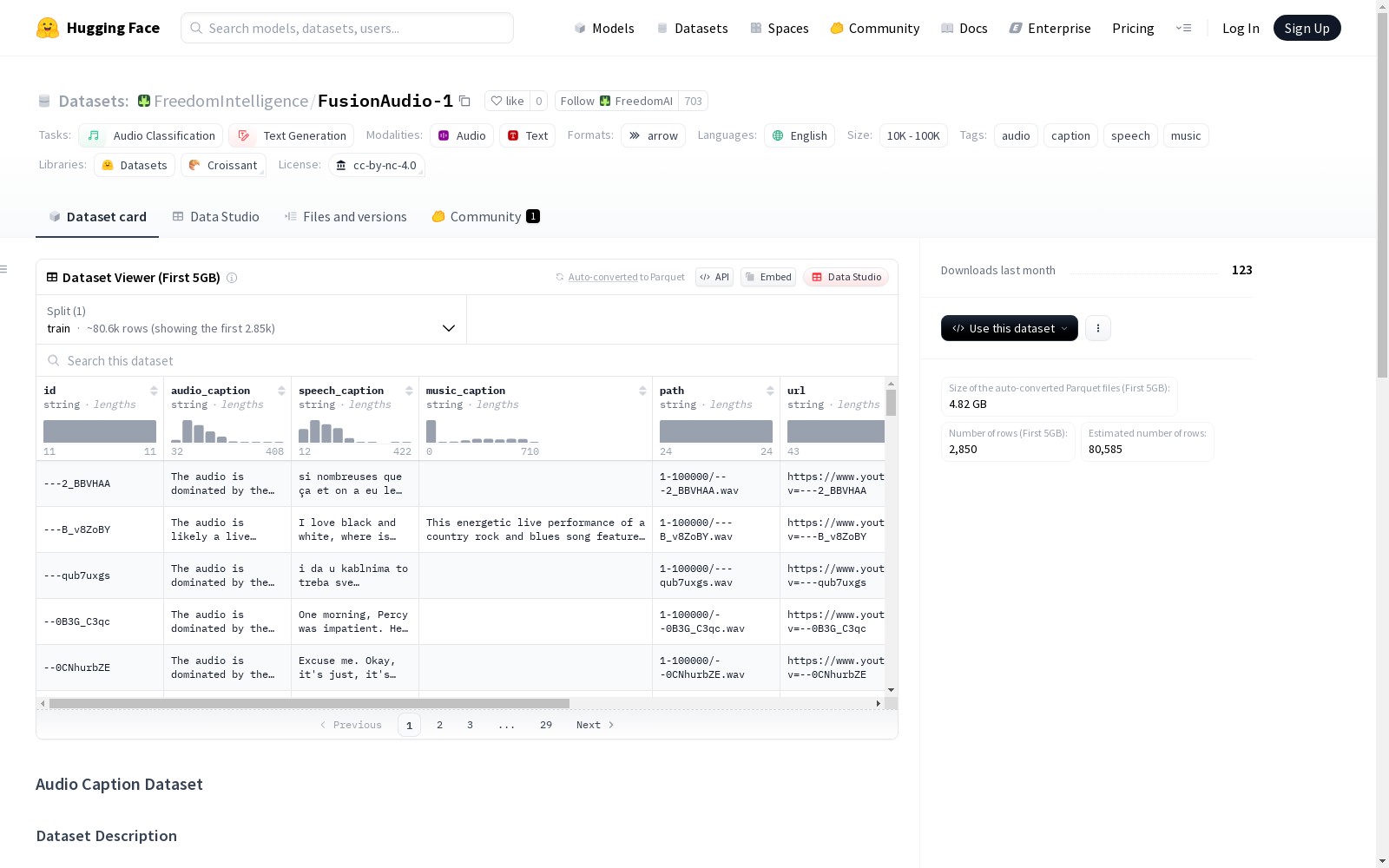The width and height of the screenshot is (1389, 868).
Task: Open Enterprise in the top navigation
Action: pyautogui.click(x=1050, y=28)
